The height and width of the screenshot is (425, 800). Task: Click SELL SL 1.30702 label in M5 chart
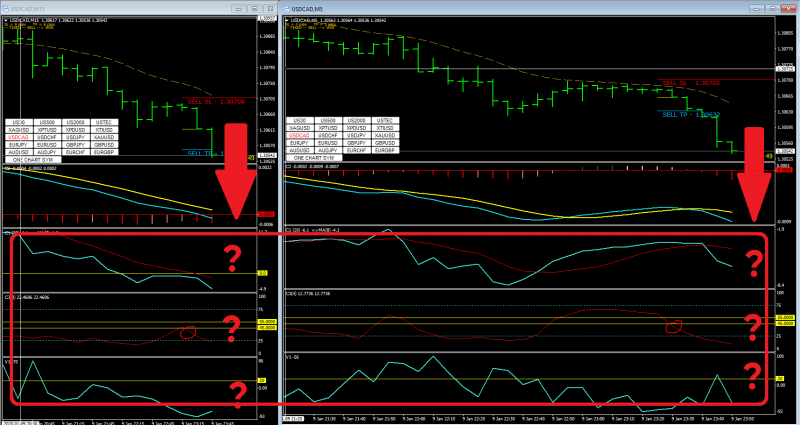click(x=691, y=83)
